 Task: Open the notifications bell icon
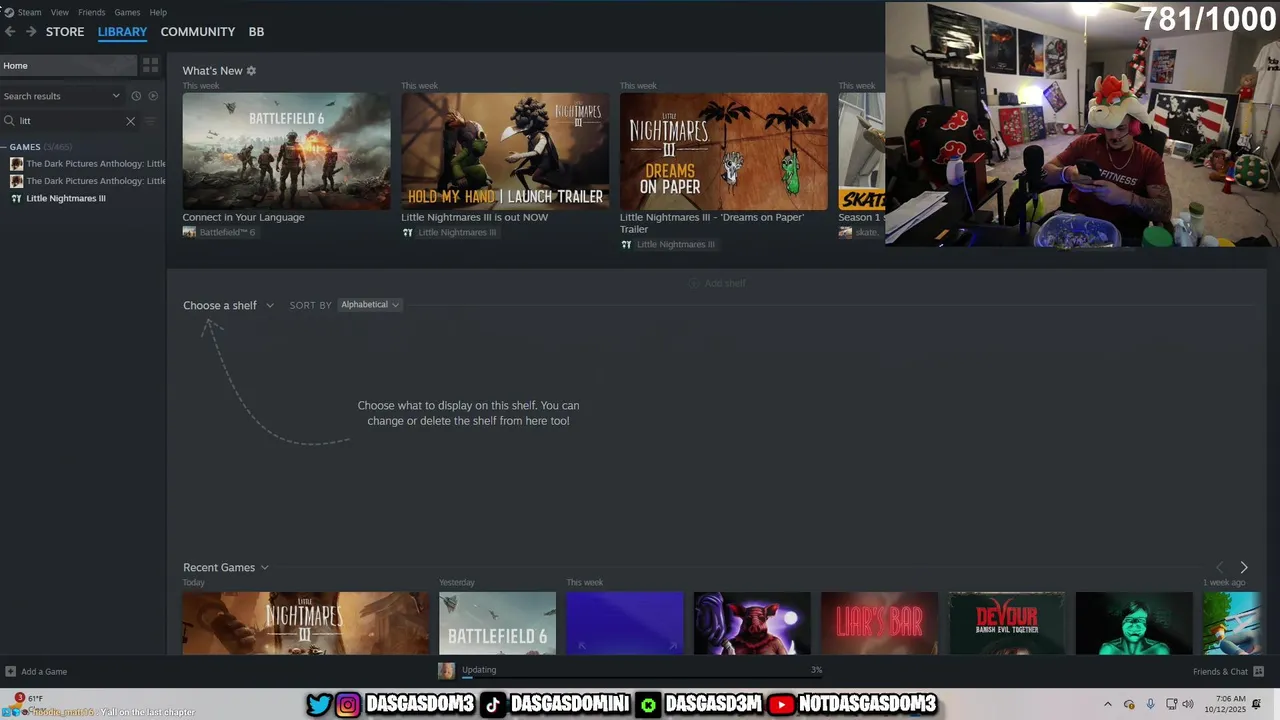[x=1257, y=704]
